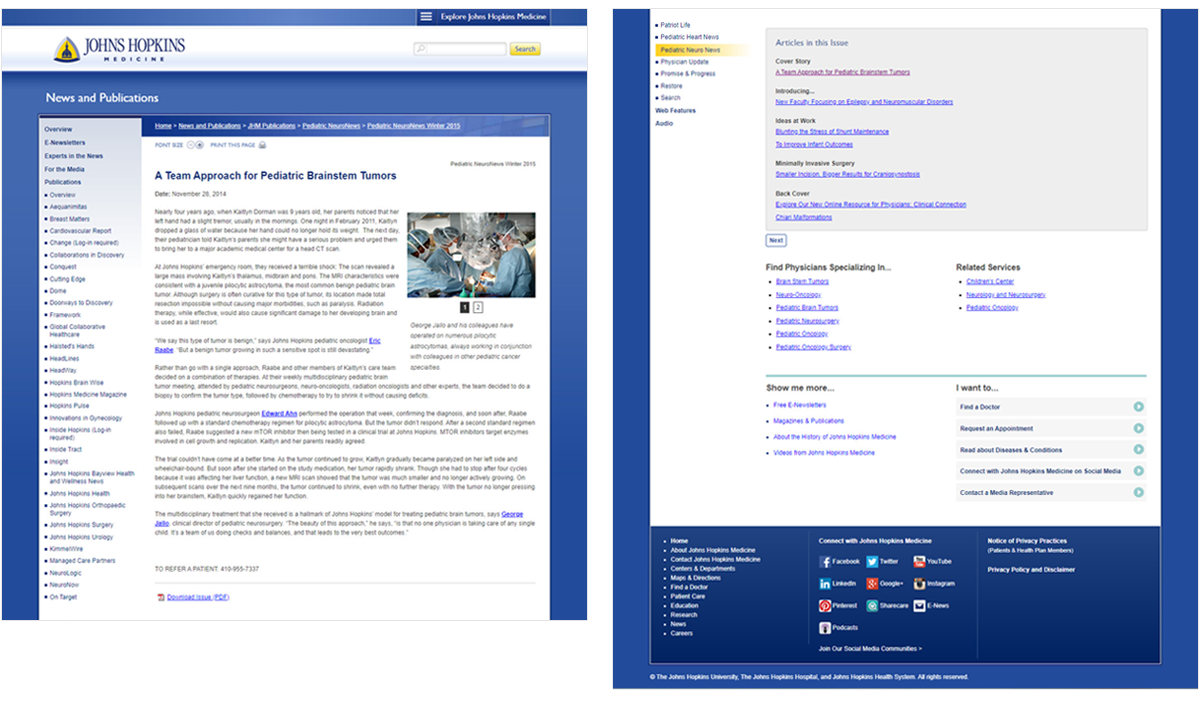Viewport: 1200px width, 707px height.
Task: Expand the Find a Doctor arrow
Action: pyautogui.click(x=1138, y=407)
